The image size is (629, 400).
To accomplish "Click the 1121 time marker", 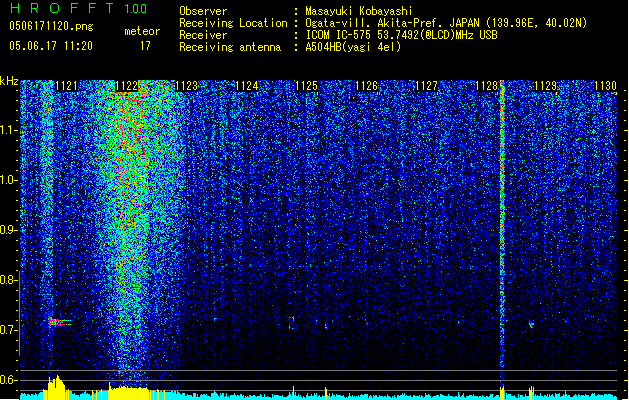I will (x=66, y=86).
